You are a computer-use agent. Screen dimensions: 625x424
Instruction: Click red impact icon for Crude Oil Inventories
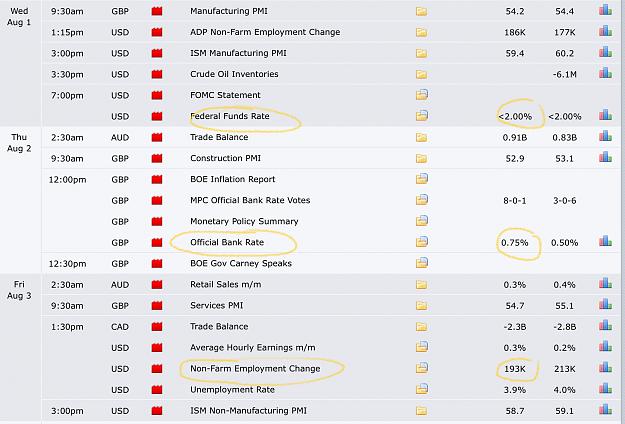(x=157, y=74)
